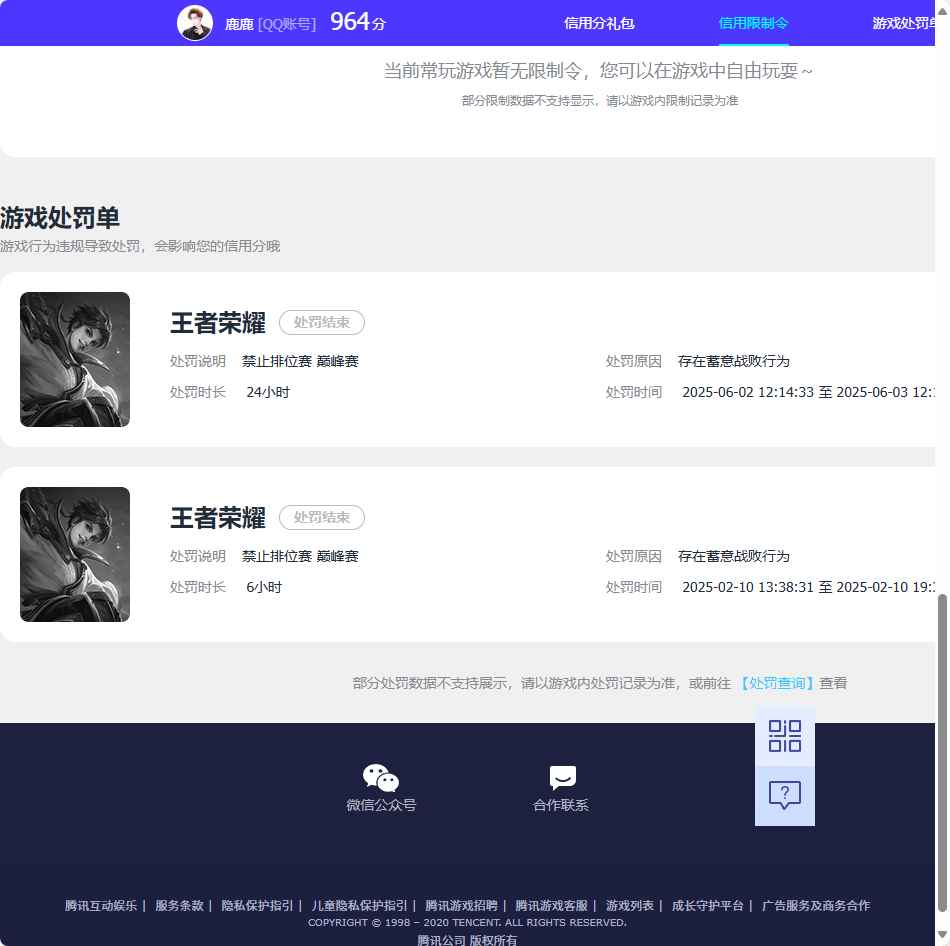Screen dimensions: 950x946
Task: Click the user avatar in the header
Action: click(x=194, y=23)
